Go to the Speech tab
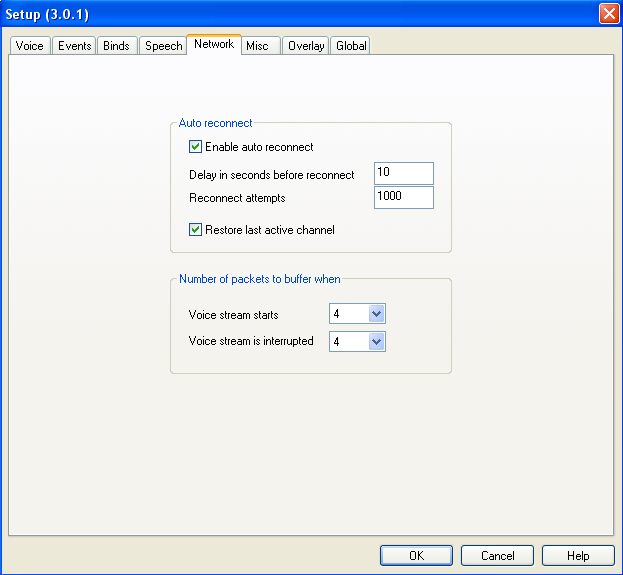This screenshot has height=575, width=623. click(163, 46)
